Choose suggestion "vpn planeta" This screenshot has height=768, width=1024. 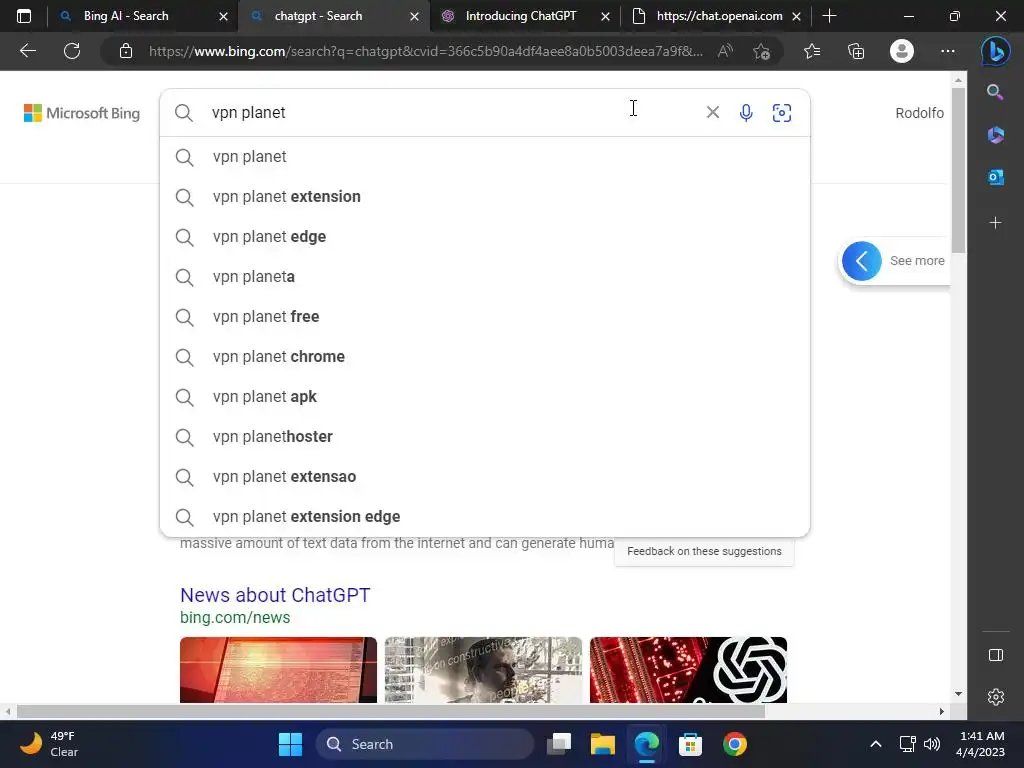click(485, 276)
